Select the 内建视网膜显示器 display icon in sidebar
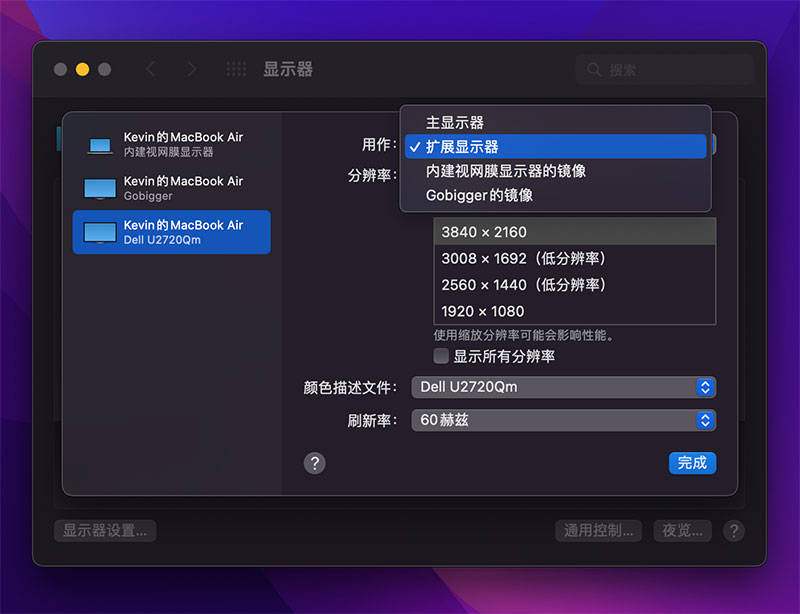The height and width of the screenshot is (614, 800). (100, 144)
